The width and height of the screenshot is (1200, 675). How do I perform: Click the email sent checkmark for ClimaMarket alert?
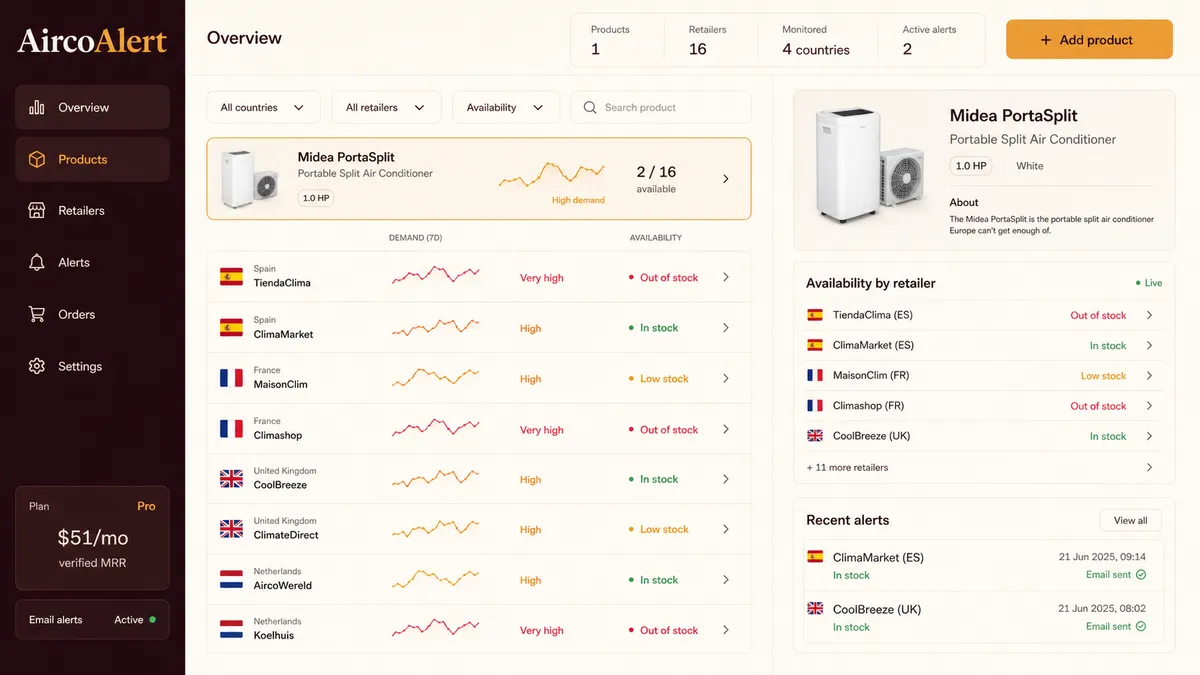click(1141, 575)
